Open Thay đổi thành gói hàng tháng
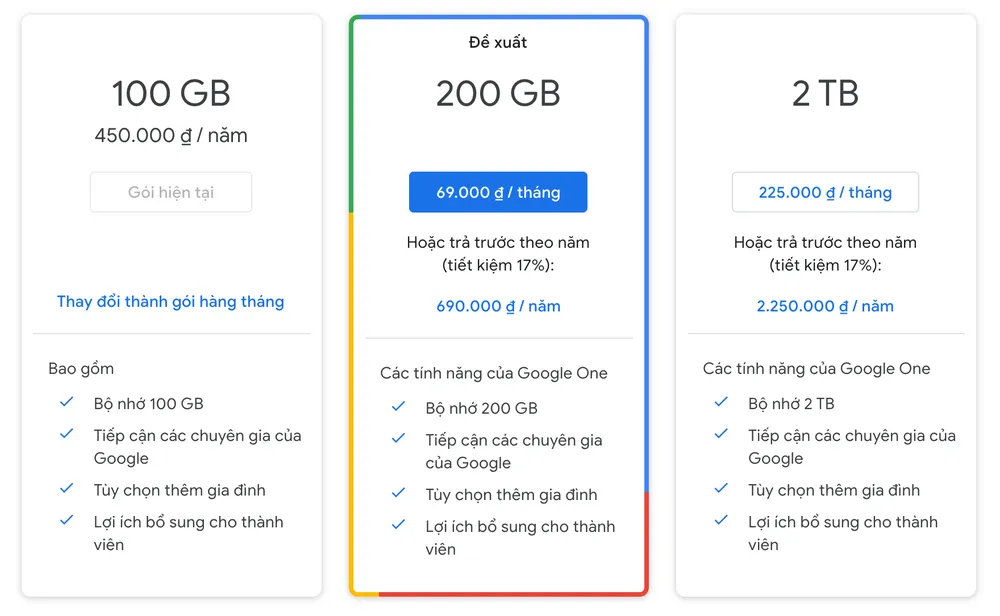Viewport: 1000px width, 616px height. pyautogui.click(x=170, y=302)
